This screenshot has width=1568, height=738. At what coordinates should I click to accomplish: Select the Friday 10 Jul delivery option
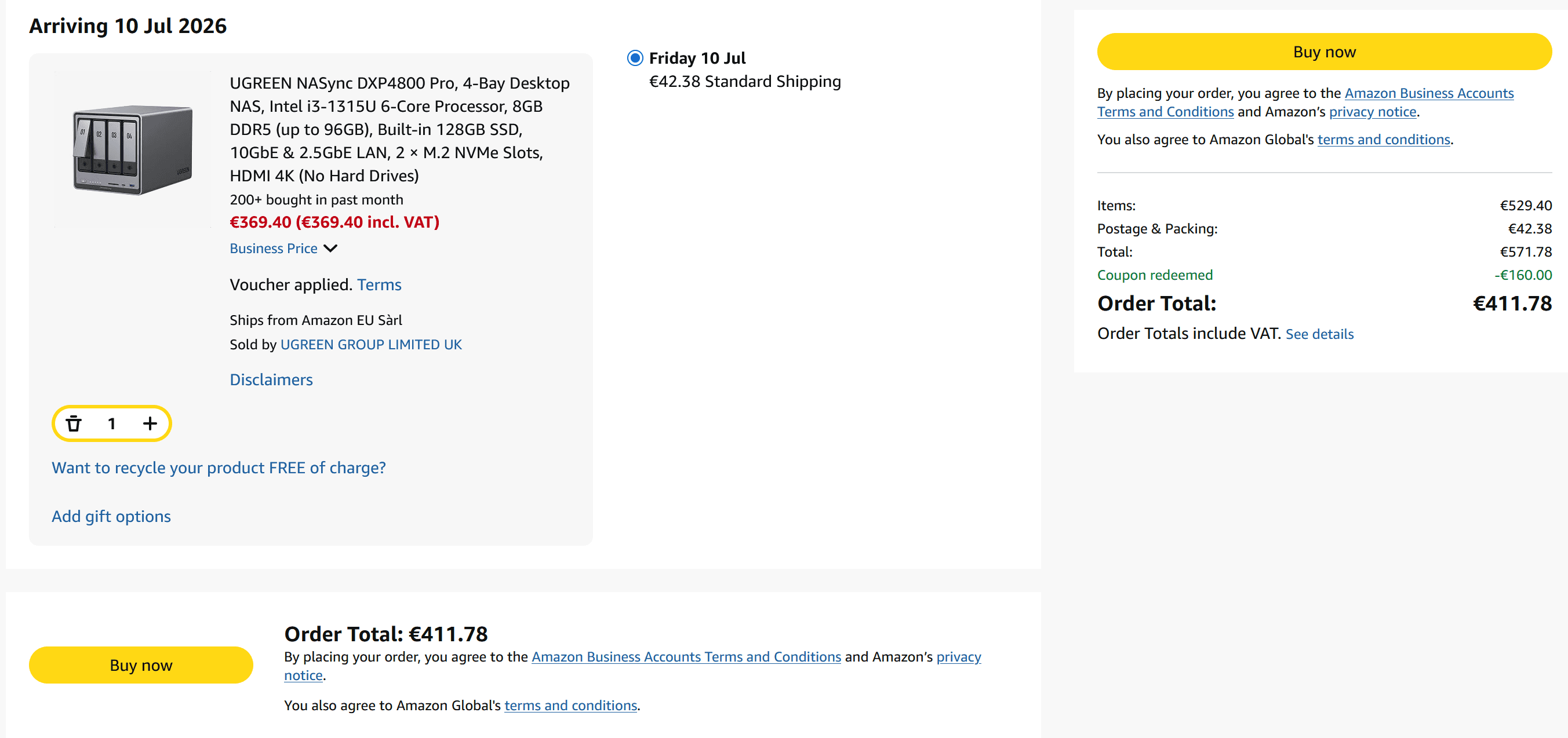coord(635,58)
